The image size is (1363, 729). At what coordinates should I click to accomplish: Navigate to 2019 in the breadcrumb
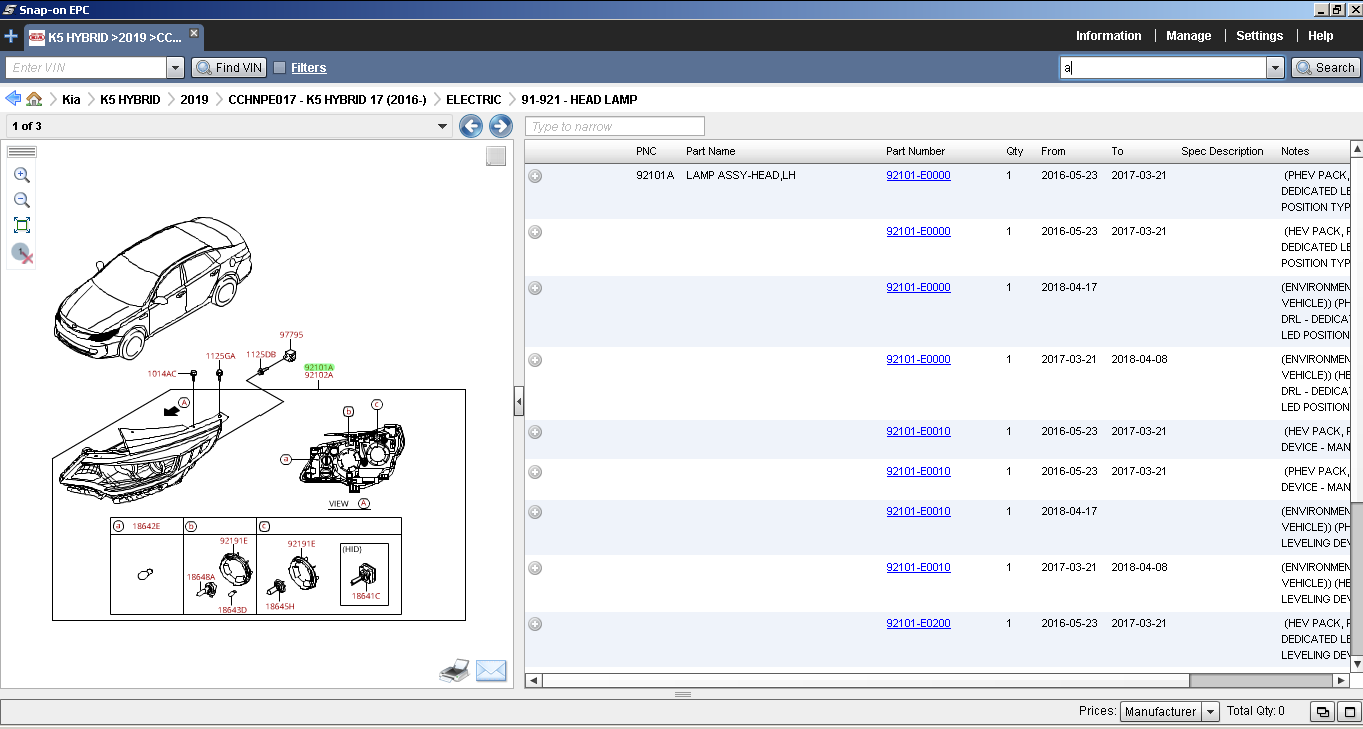(194, 99)
